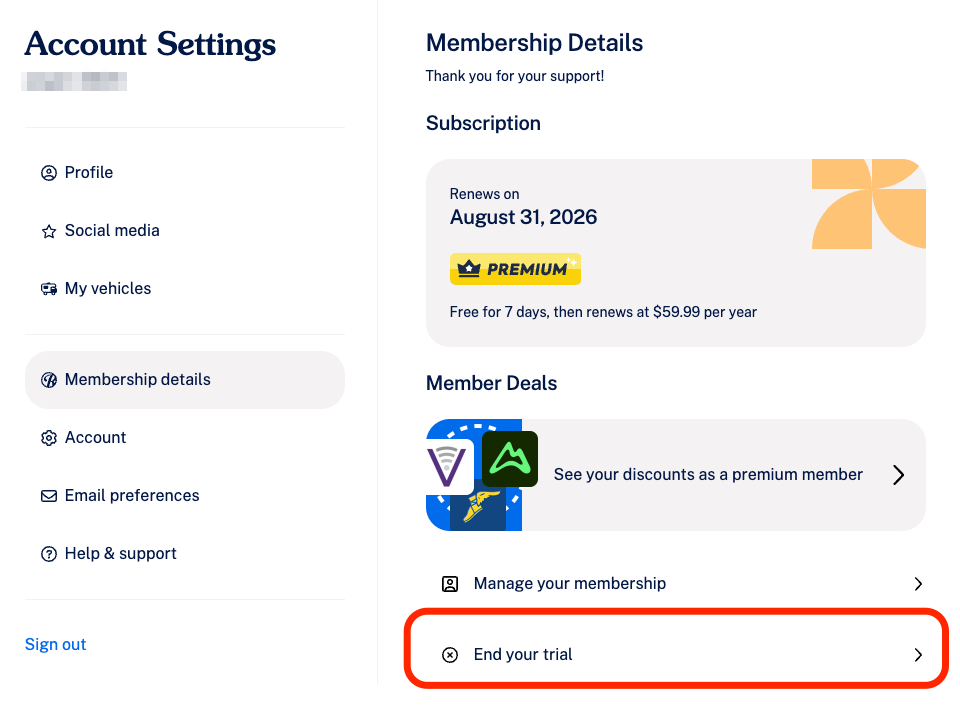
Task: Expand End your trial chevron arrow
Action: [918, 655]
